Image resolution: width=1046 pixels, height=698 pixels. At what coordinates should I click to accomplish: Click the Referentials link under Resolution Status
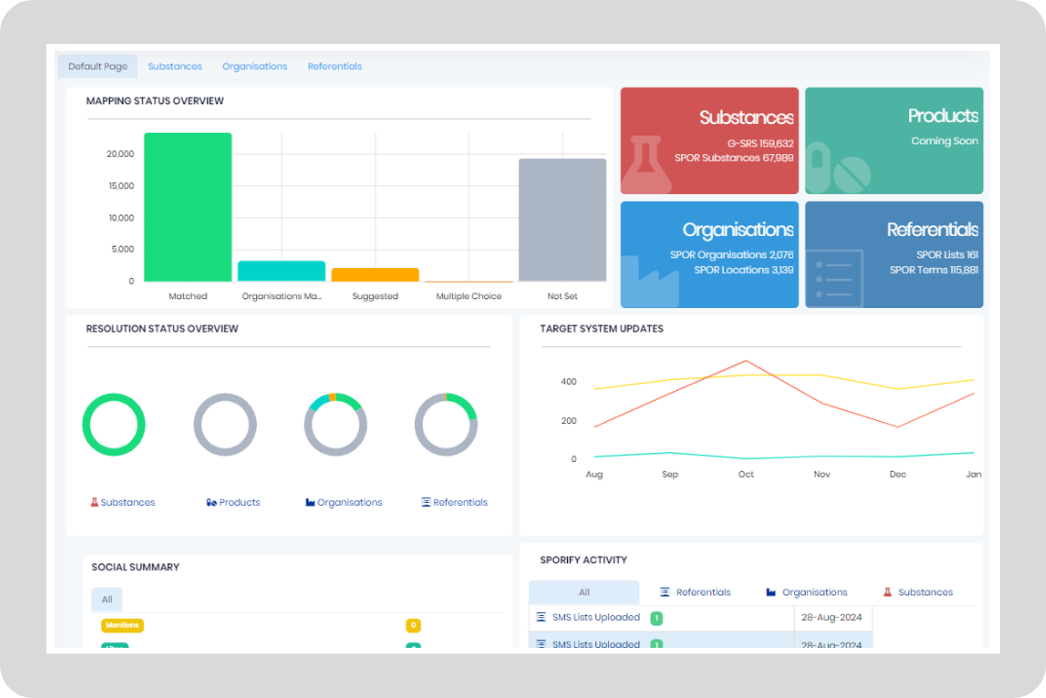coord(460,502)
